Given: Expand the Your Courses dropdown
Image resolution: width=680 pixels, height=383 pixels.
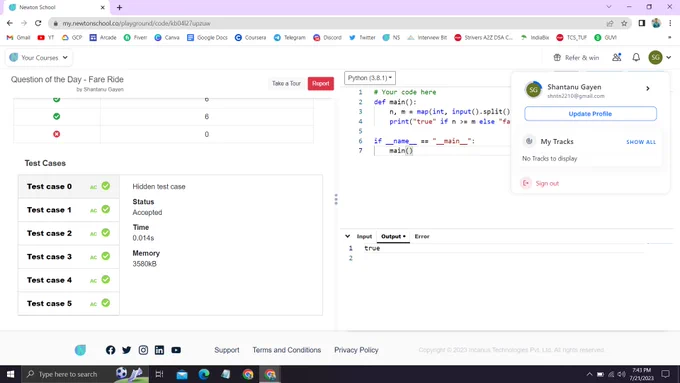Looking at the screenshot, I should pyautogui.click(x=39, y=57).
